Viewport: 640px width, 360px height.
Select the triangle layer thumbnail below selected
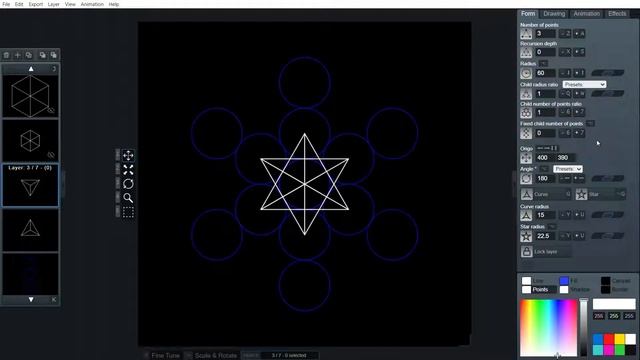click(x=30, y=230)
